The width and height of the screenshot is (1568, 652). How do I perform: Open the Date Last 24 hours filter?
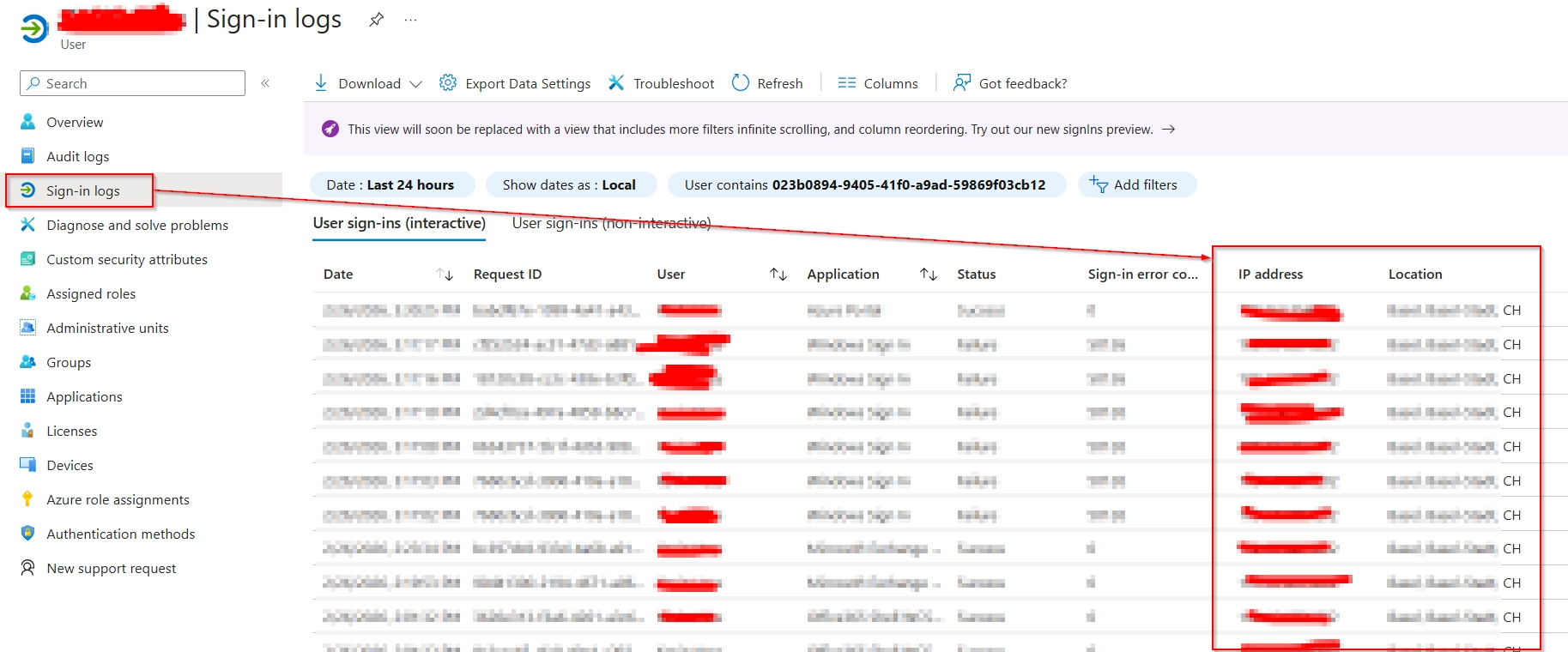coord(392,184)
